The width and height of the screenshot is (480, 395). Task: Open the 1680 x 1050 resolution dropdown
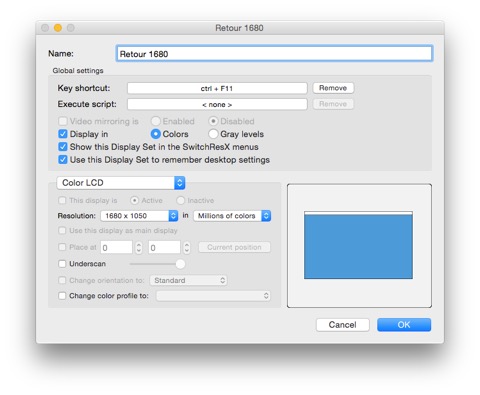pos(139,216)
